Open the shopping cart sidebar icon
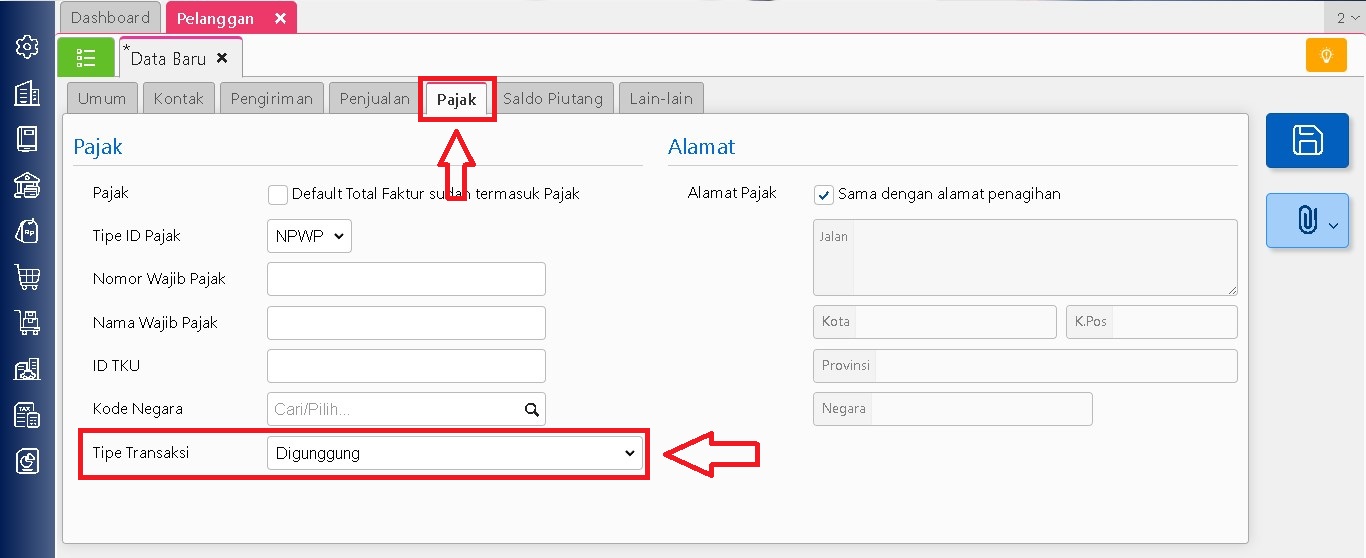Screen dimensions: 1366x558 pos(27,277)
